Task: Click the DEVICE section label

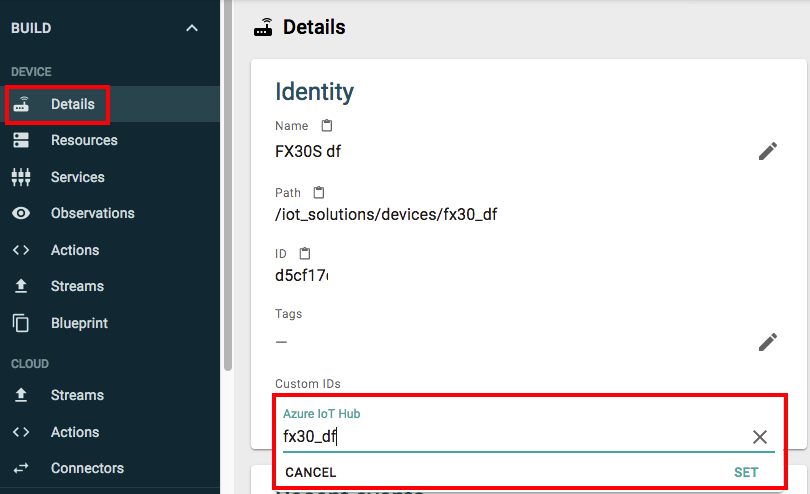Action: click(x=32, y=72)
